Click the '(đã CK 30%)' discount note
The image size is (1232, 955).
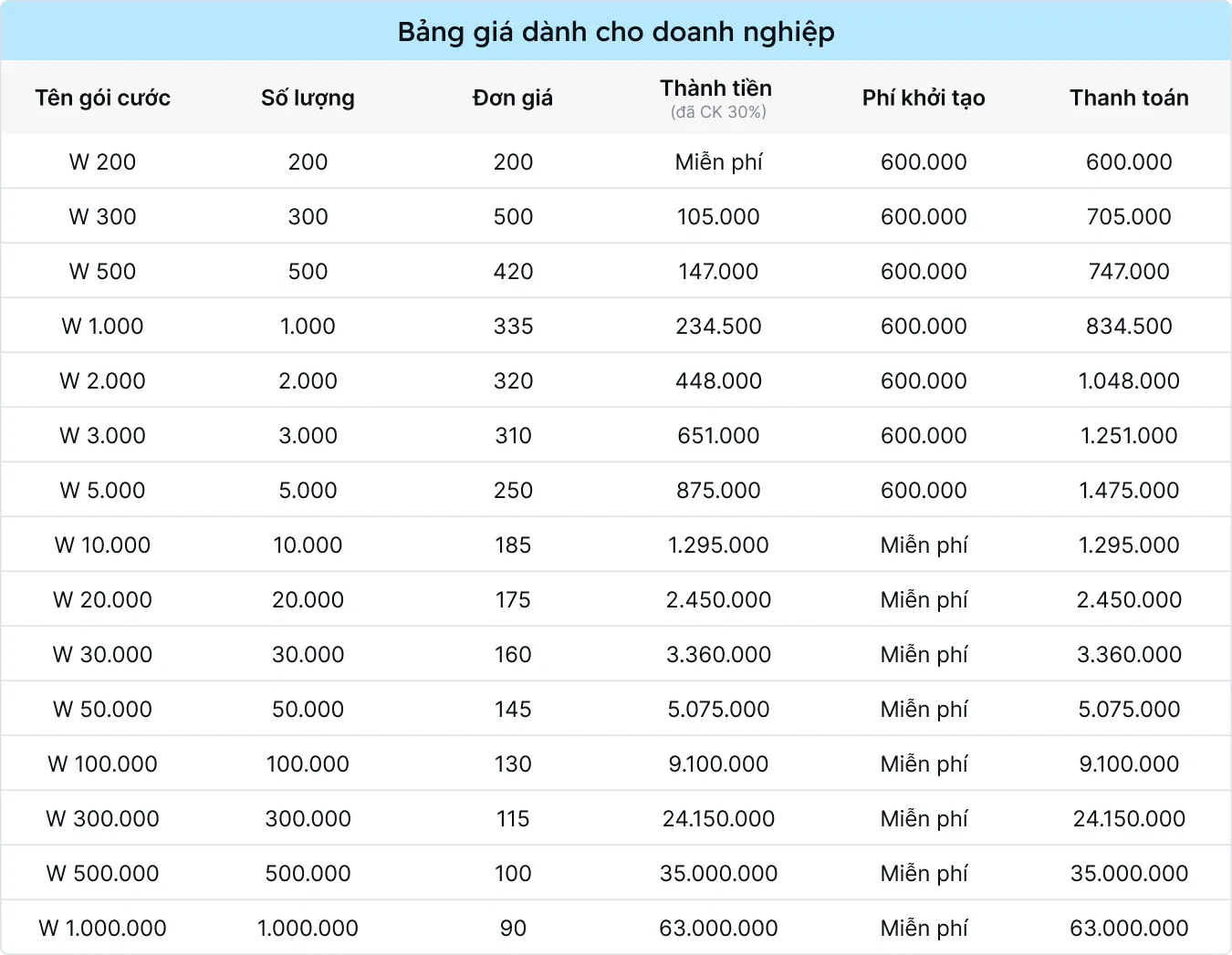718,112
